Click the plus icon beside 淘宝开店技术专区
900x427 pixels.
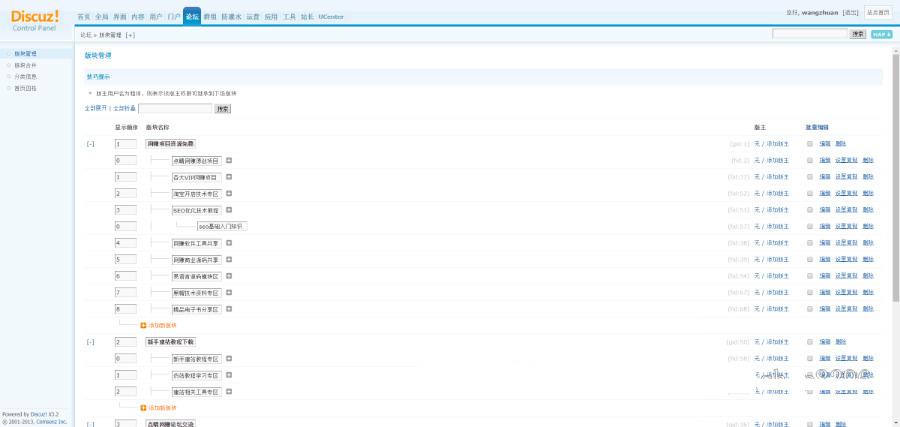(x=228, y=193)
